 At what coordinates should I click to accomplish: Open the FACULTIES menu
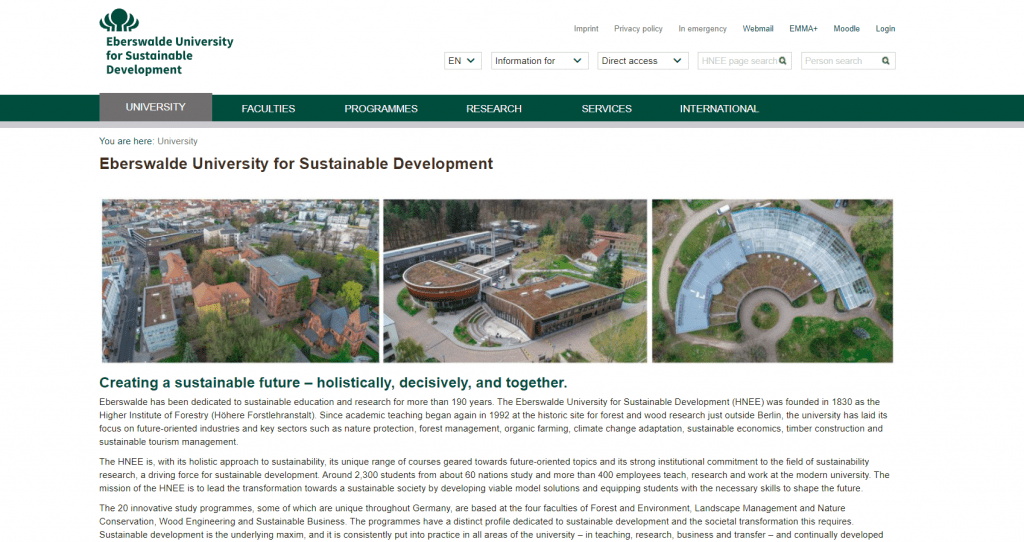pyautogui.click(x=268, y=109)
